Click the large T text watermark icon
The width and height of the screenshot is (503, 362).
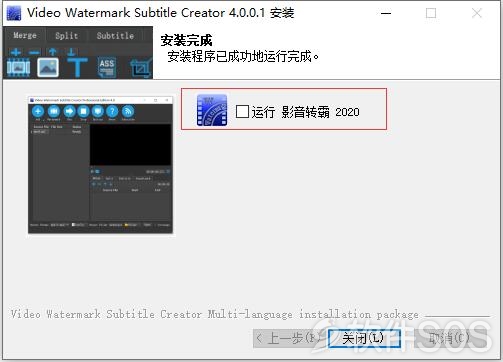point(77,67)
